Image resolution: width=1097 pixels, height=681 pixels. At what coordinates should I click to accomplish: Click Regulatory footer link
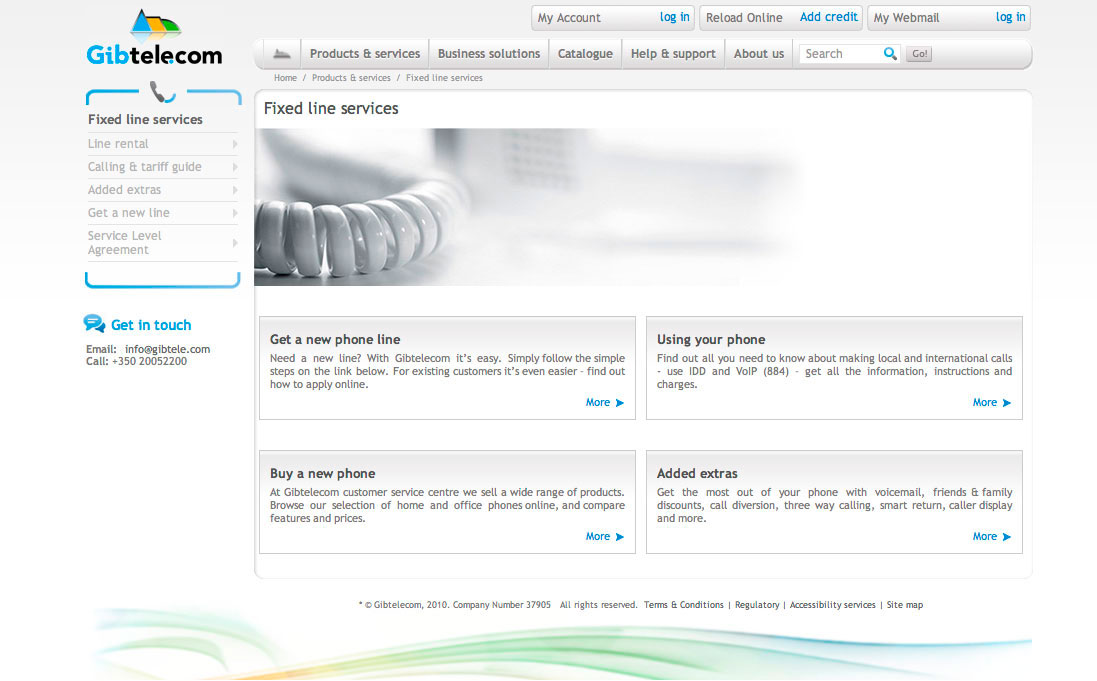(x=757, y=605)
